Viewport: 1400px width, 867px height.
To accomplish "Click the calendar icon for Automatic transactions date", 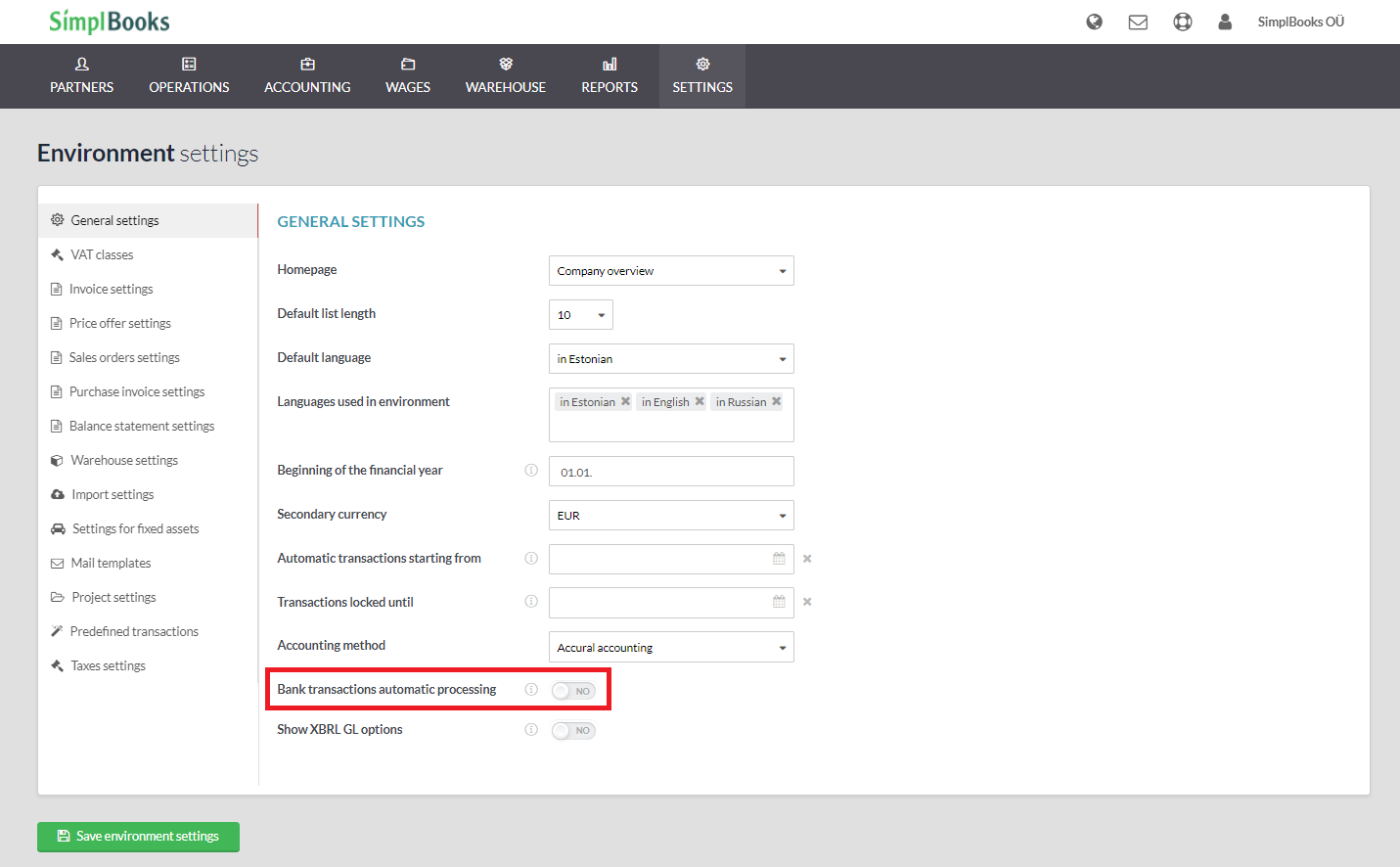I will 779,558.
